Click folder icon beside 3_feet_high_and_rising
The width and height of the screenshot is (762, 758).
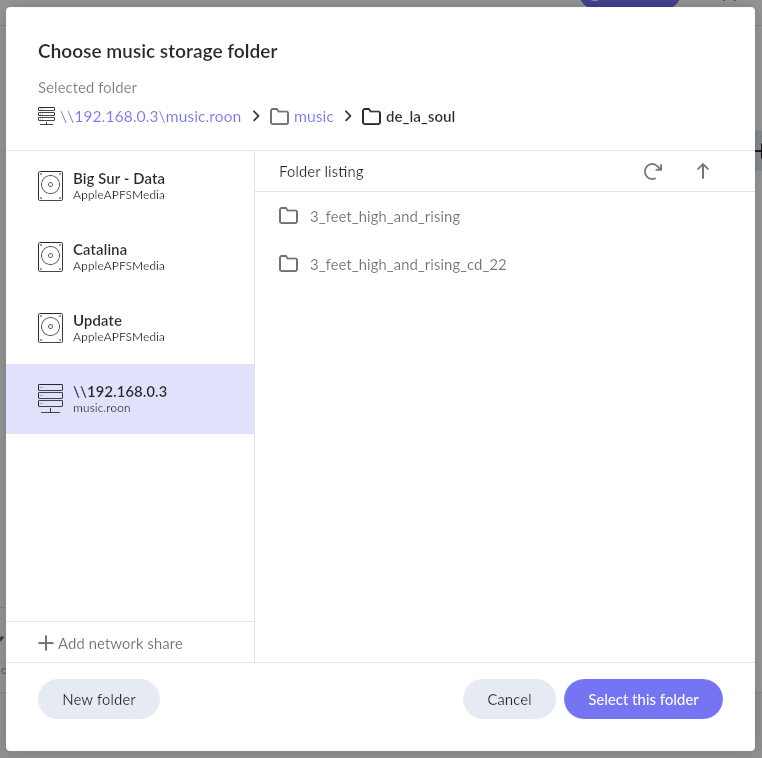289,216
